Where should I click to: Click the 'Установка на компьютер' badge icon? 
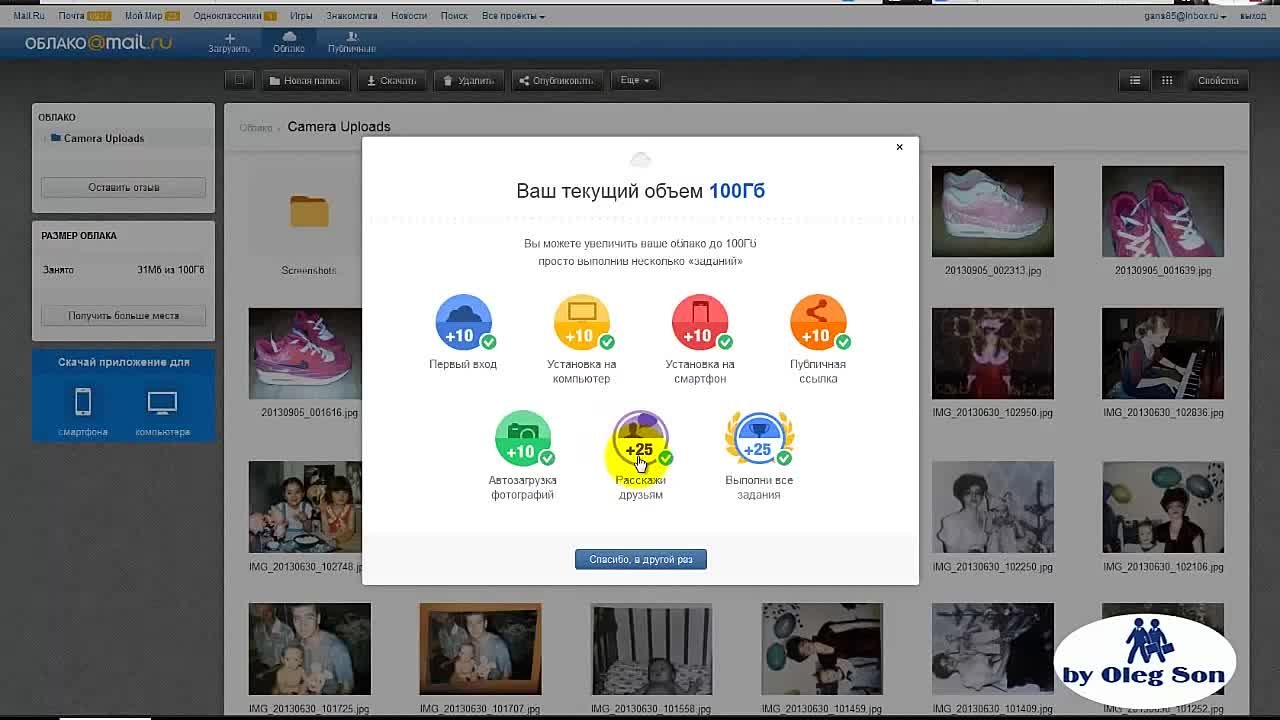pos(582,322)
